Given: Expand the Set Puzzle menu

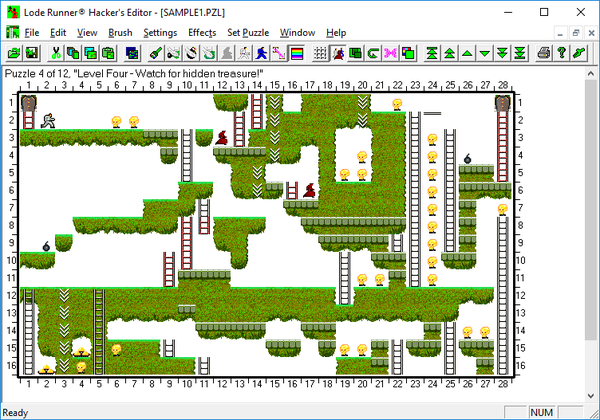Looking at the screenshot, I should [249, 32].
